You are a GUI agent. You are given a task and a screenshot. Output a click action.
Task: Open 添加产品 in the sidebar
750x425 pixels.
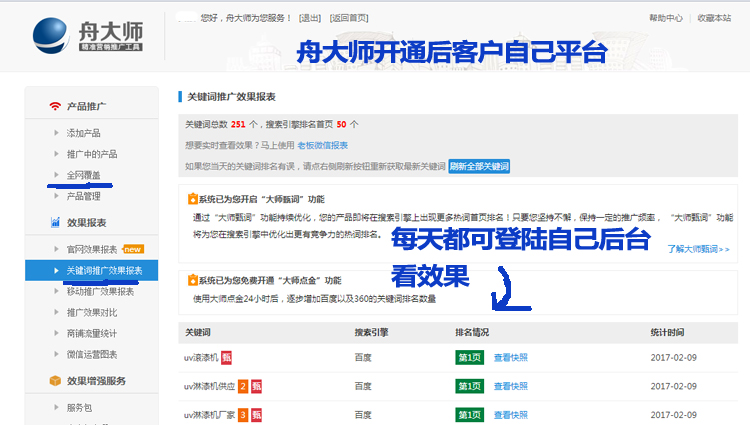pyautogui.click(x=83, y=133)
